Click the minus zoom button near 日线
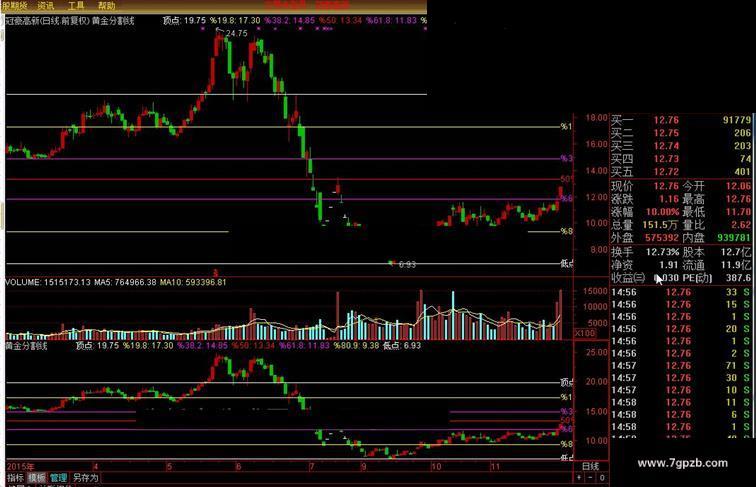The width and height of the screenshot is (756, 487). [x=590, y=477]
